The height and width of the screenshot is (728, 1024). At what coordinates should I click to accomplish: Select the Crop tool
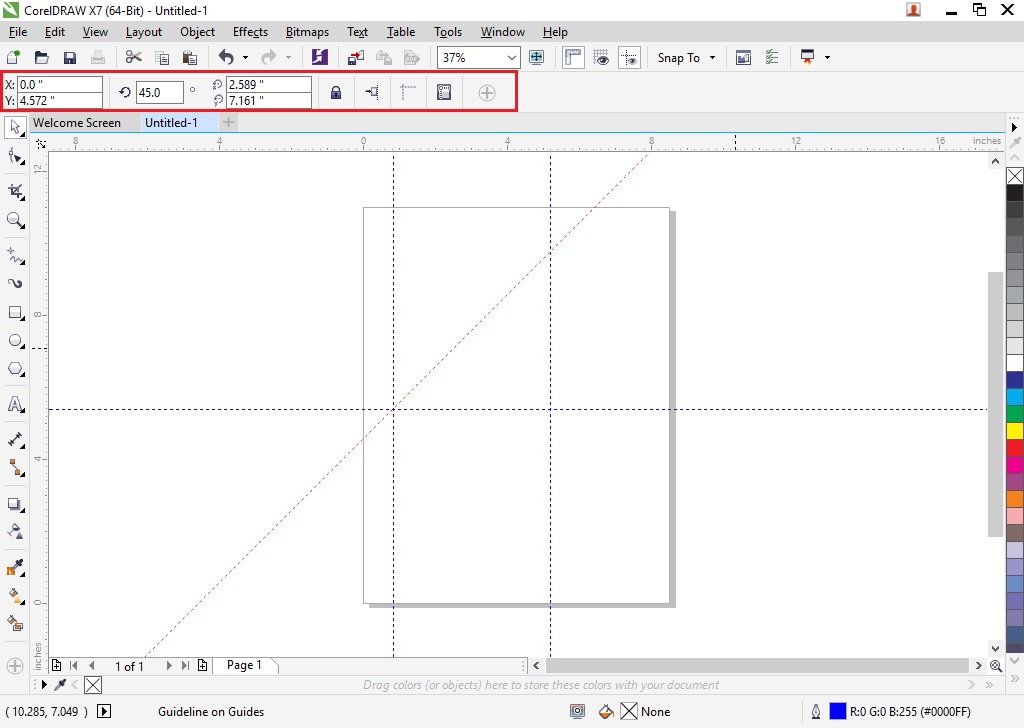coord(15,191)
